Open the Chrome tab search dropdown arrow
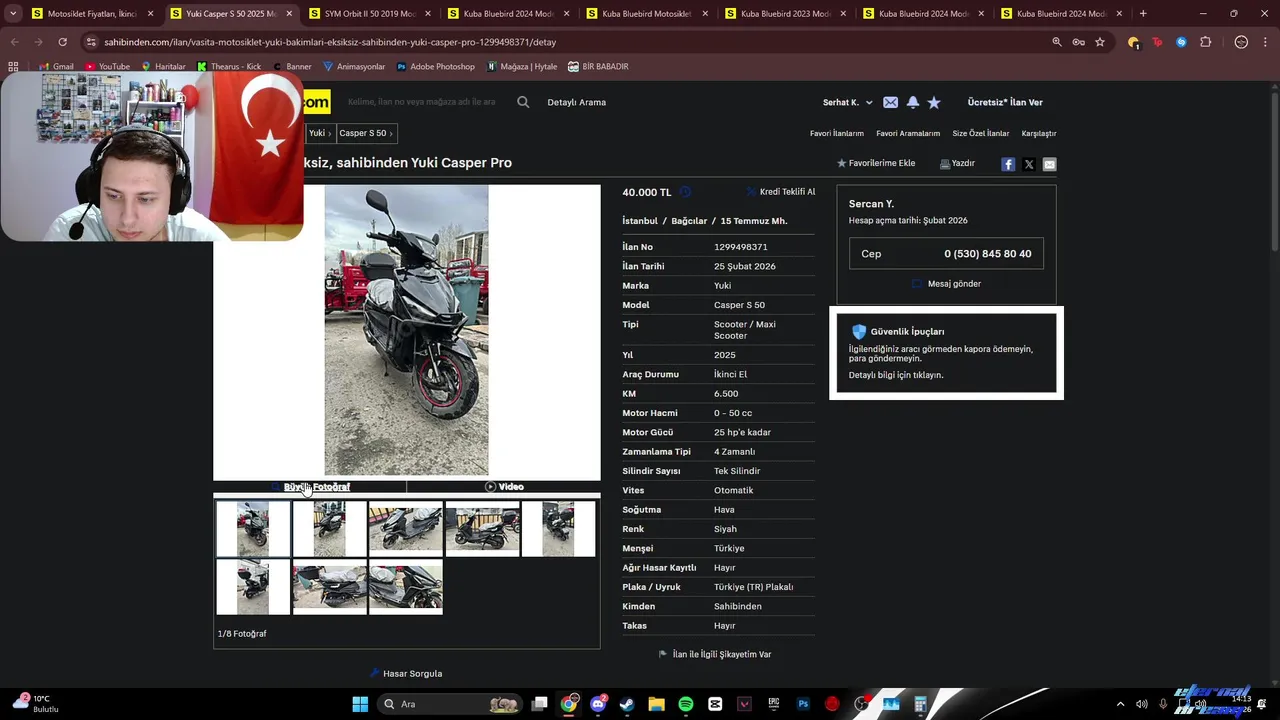 click(13, 14)
